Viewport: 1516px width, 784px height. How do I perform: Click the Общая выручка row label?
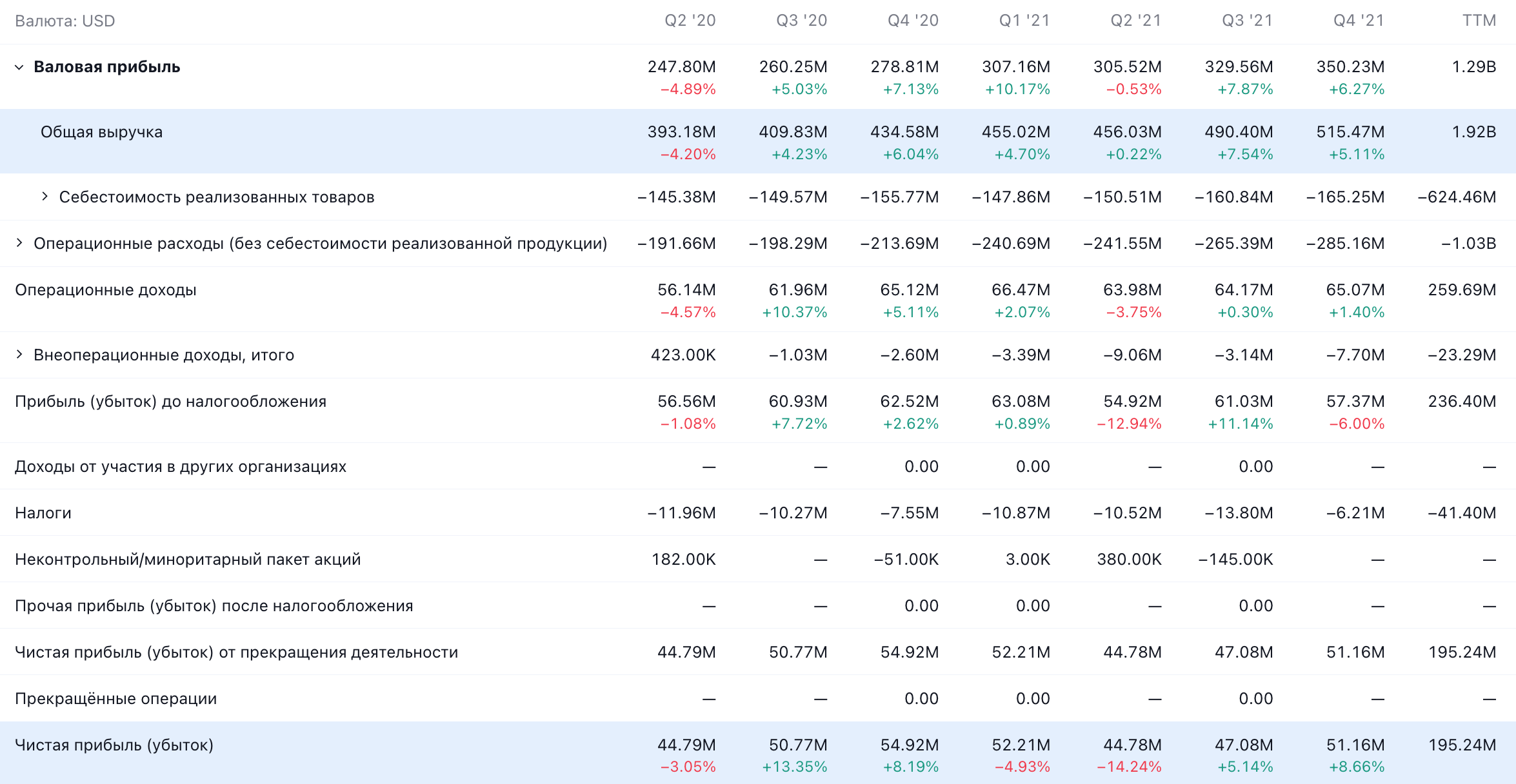coord(102,132)
